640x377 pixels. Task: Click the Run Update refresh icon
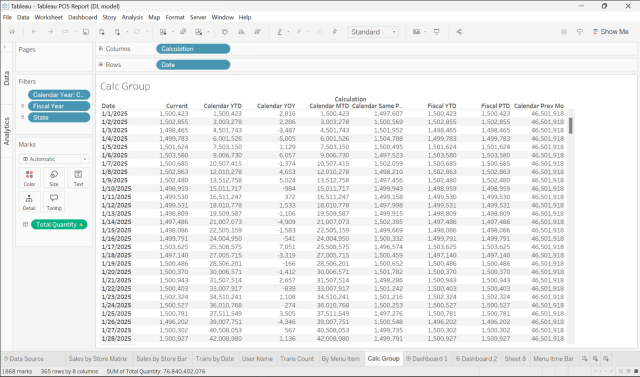(137, 32)
